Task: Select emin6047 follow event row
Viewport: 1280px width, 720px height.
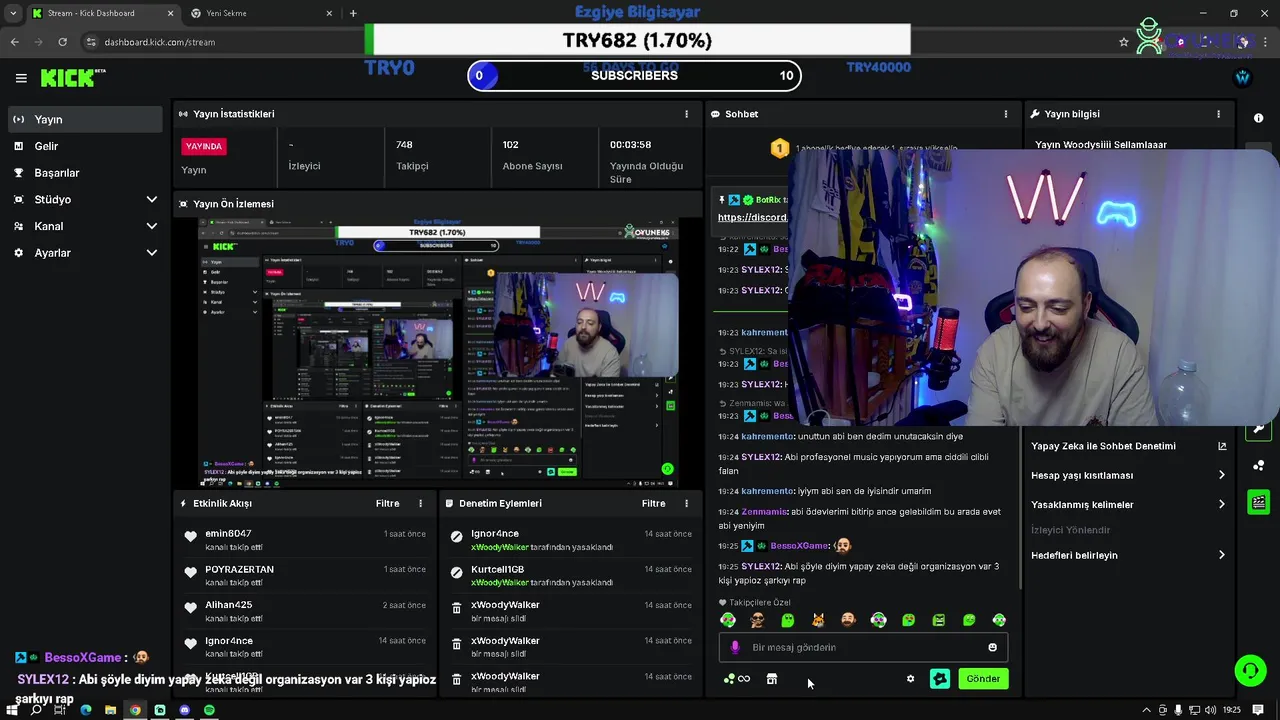Action: 304,540
